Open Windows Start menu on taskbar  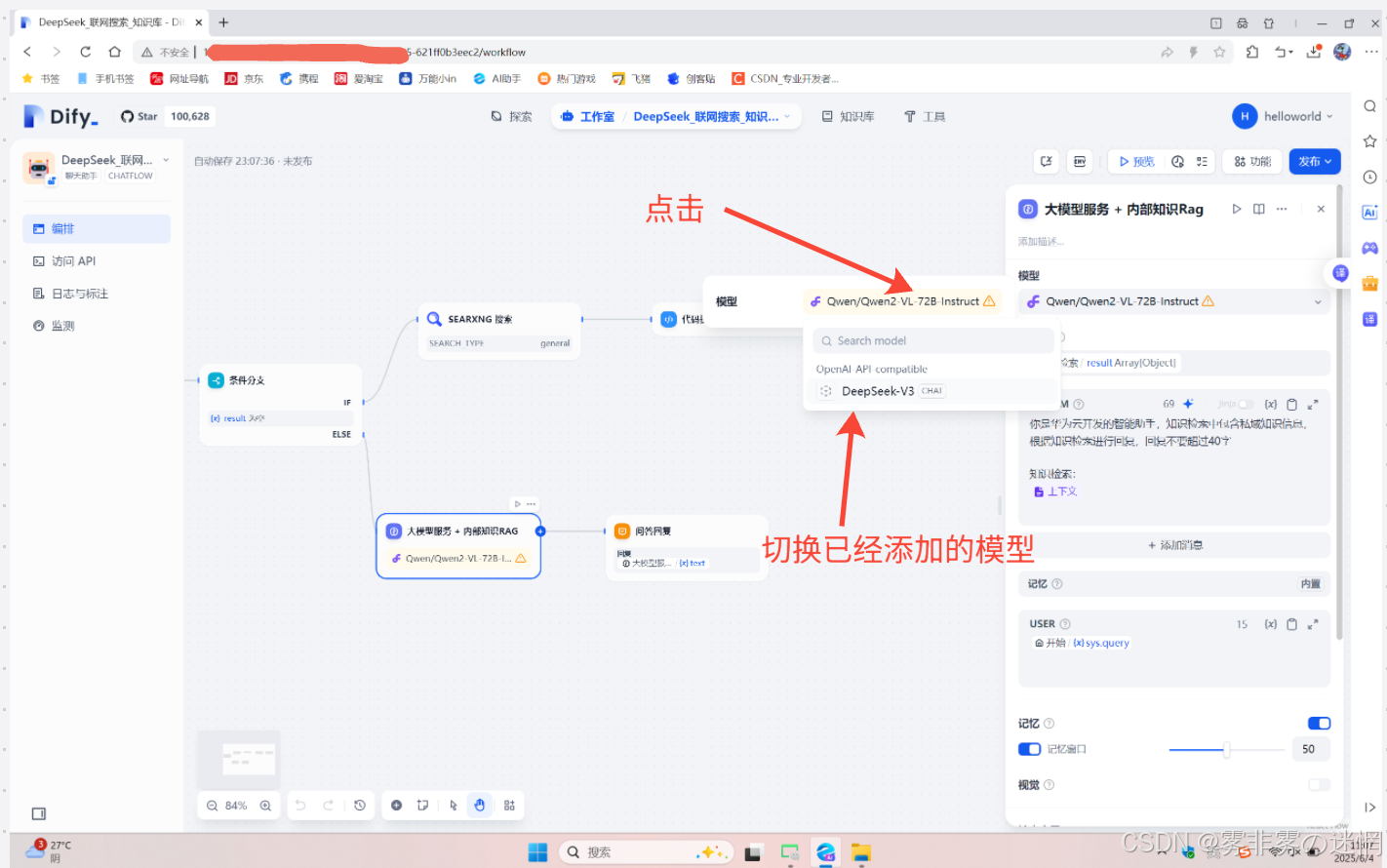[537, 852]
